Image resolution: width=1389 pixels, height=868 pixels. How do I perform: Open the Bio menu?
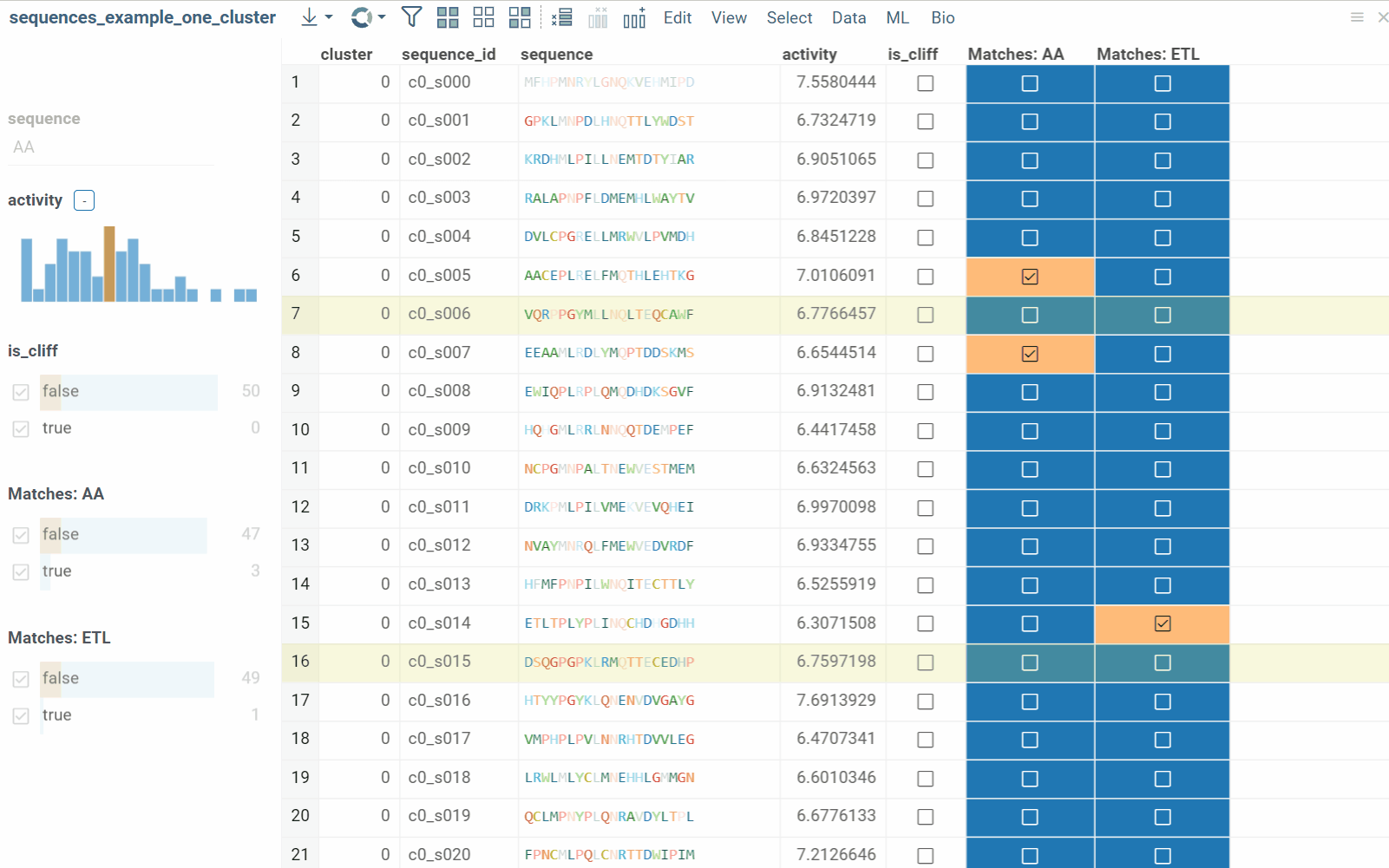click(942, 16)
